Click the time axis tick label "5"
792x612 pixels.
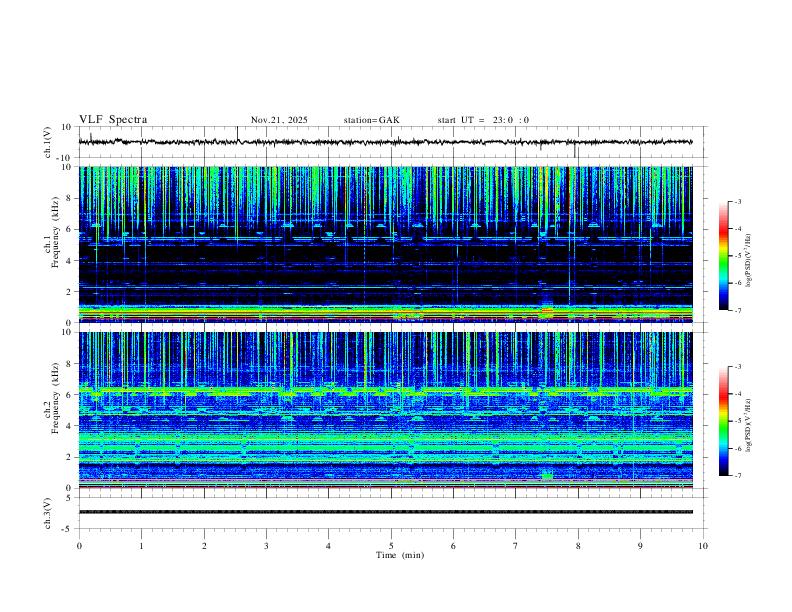pos(391,546)
